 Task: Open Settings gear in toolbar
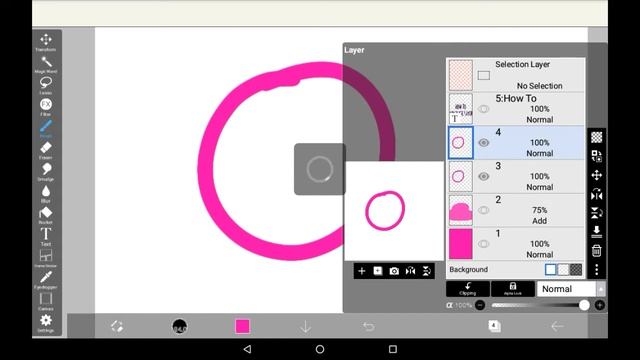pos(46,323)
